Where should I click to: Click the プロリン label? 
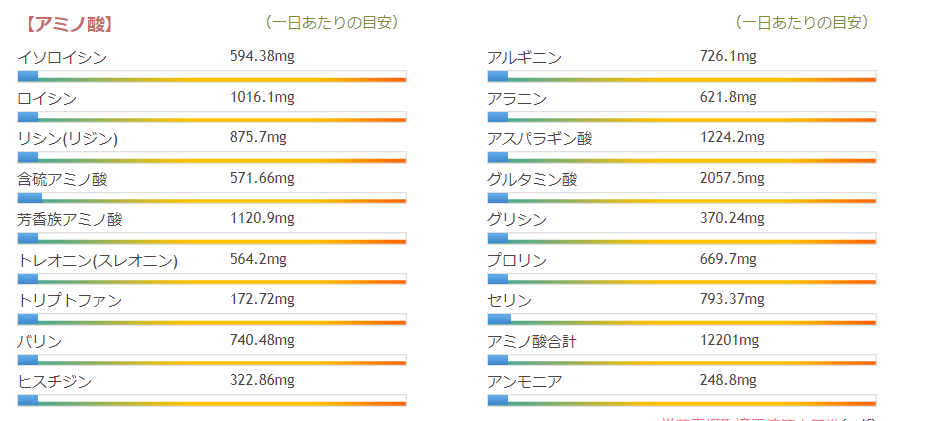click(x=517, y=261)
